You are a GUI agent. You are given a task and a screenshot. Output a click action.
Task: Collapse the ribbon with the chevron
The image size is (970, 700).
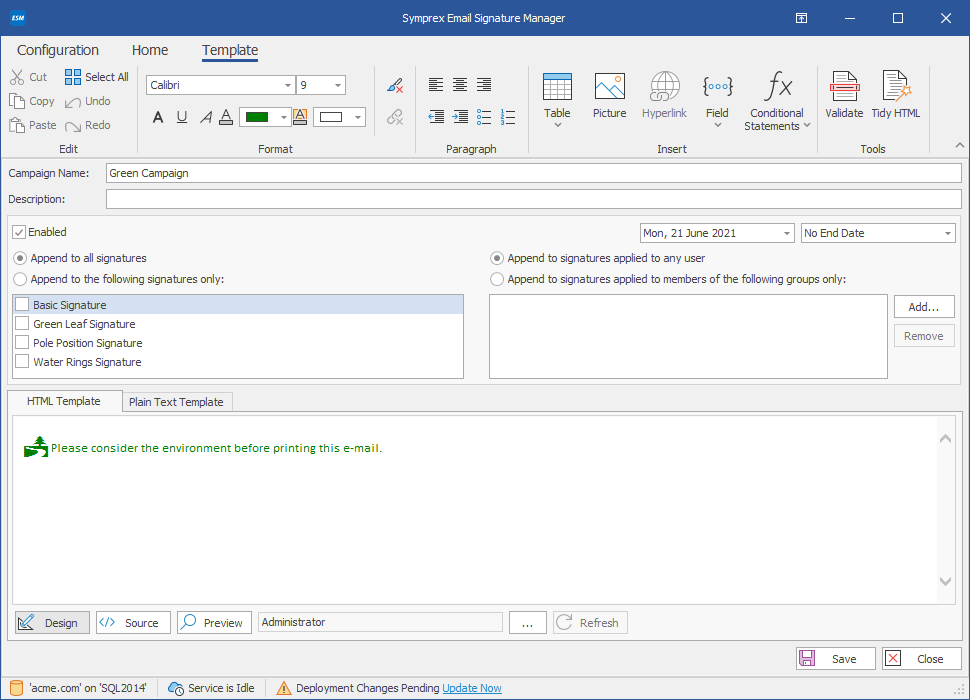[959, 145]
